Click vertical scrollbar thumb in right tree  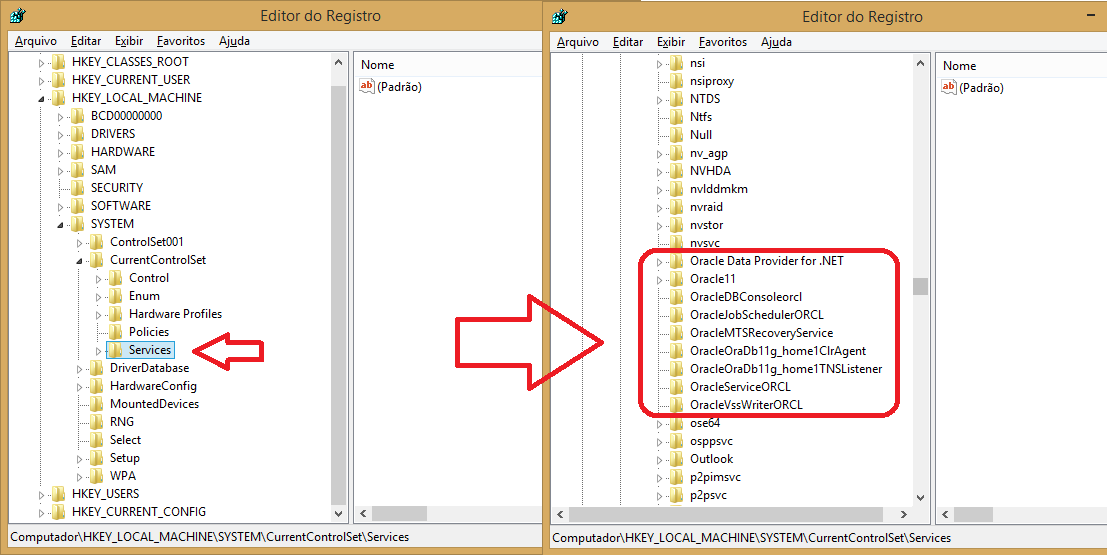click(920, 286)
